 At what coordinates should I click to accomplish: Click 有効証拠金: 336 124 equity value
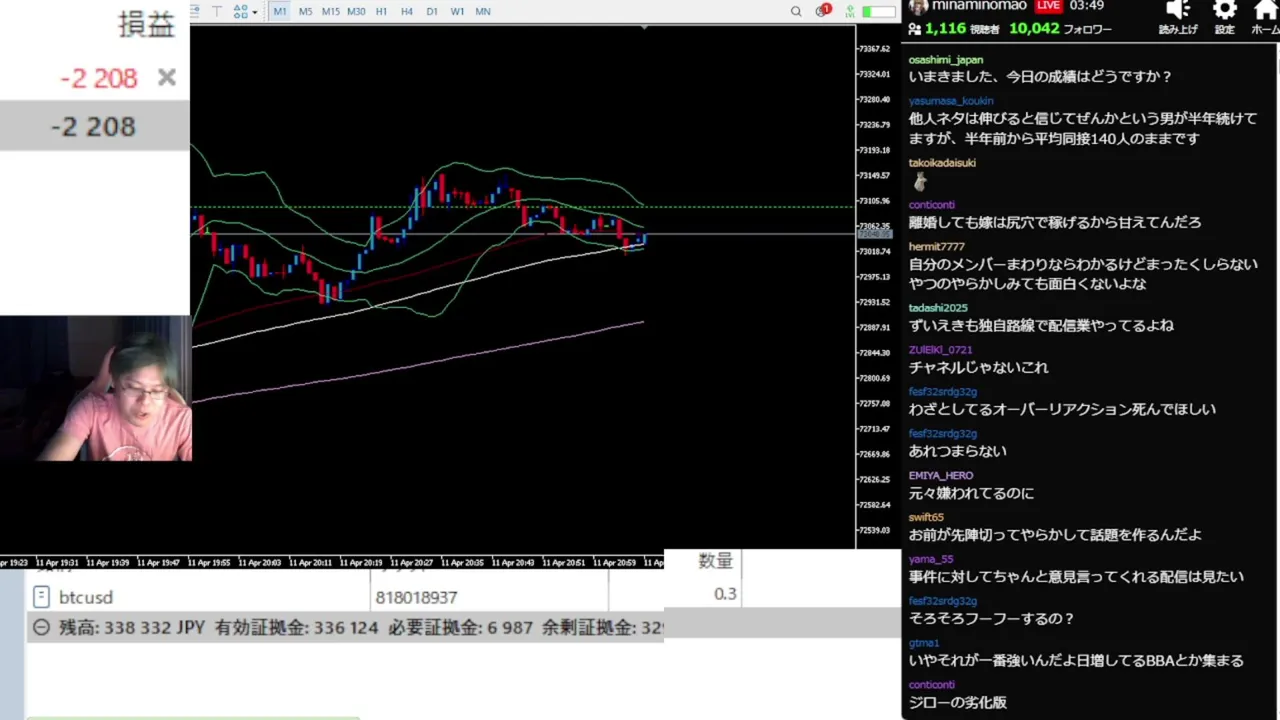(x=296, y=627)
